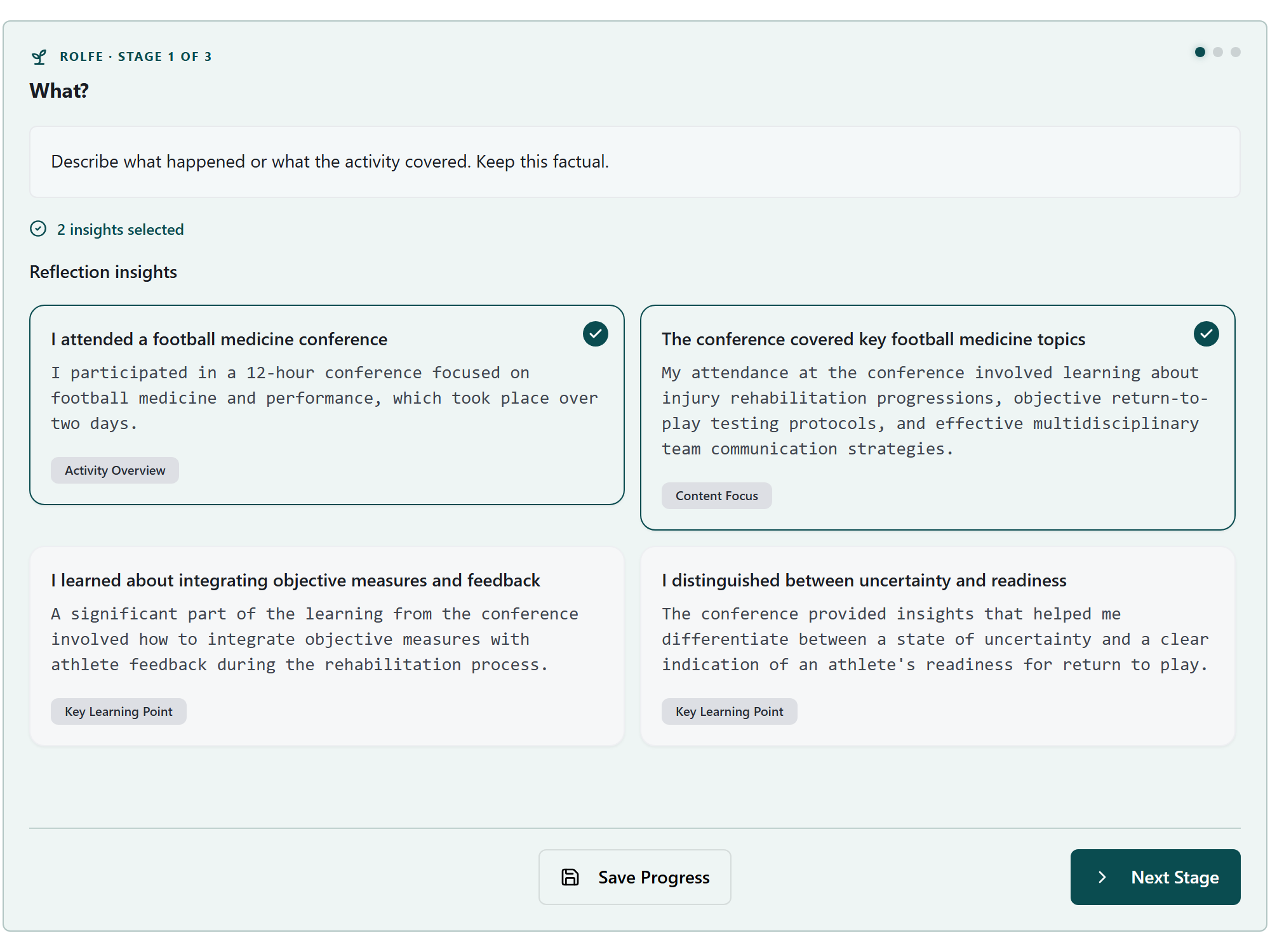Click the floppy disk save icon
The width and height of the screenshot is (1270, 952).
coord(570,877)
